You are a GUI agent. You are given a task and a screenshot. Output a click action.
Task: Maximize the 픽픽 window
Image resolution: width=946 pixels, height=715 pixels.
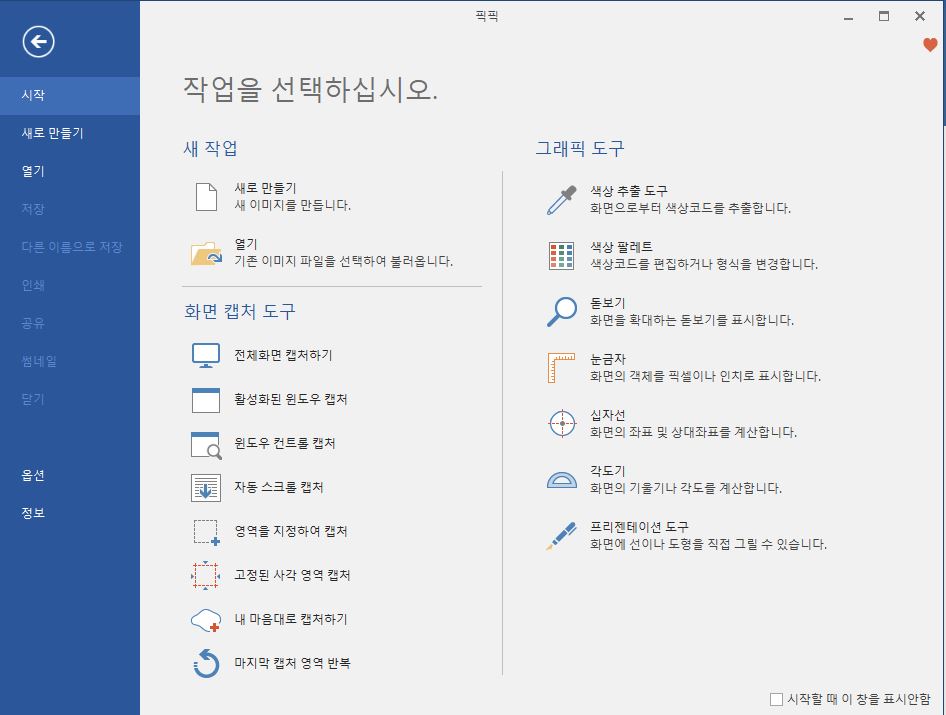click(884, 16)
